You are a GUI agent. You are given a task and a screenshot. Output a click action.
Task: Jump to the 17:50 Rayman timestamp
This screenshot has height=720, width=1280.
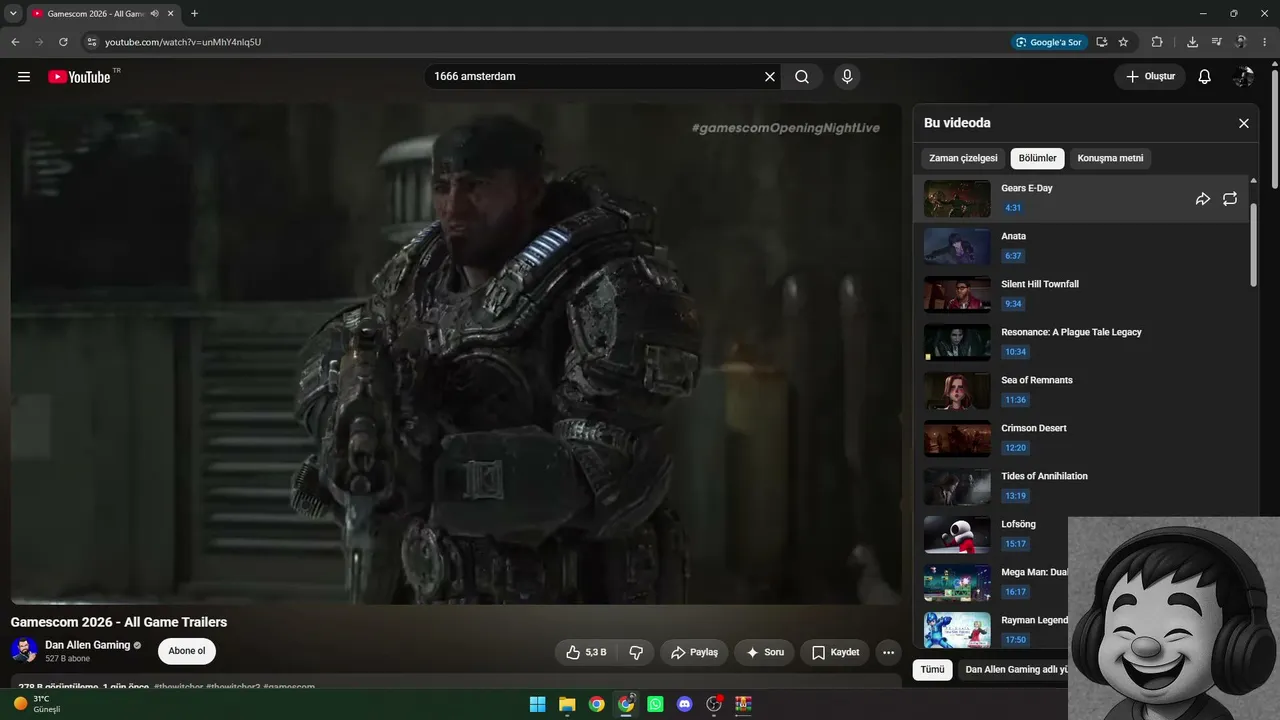tap(1015, 640)
